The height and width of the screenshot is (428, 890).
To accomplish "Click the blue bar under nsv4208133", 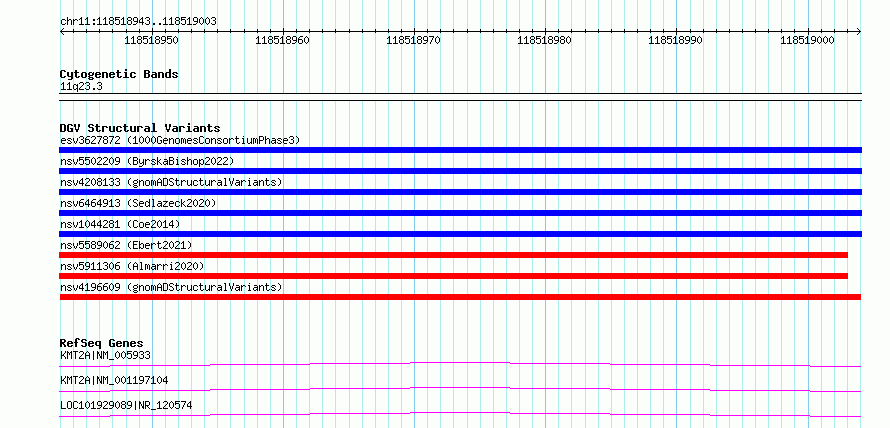I will pyautogui.click(x=460, y=192).
